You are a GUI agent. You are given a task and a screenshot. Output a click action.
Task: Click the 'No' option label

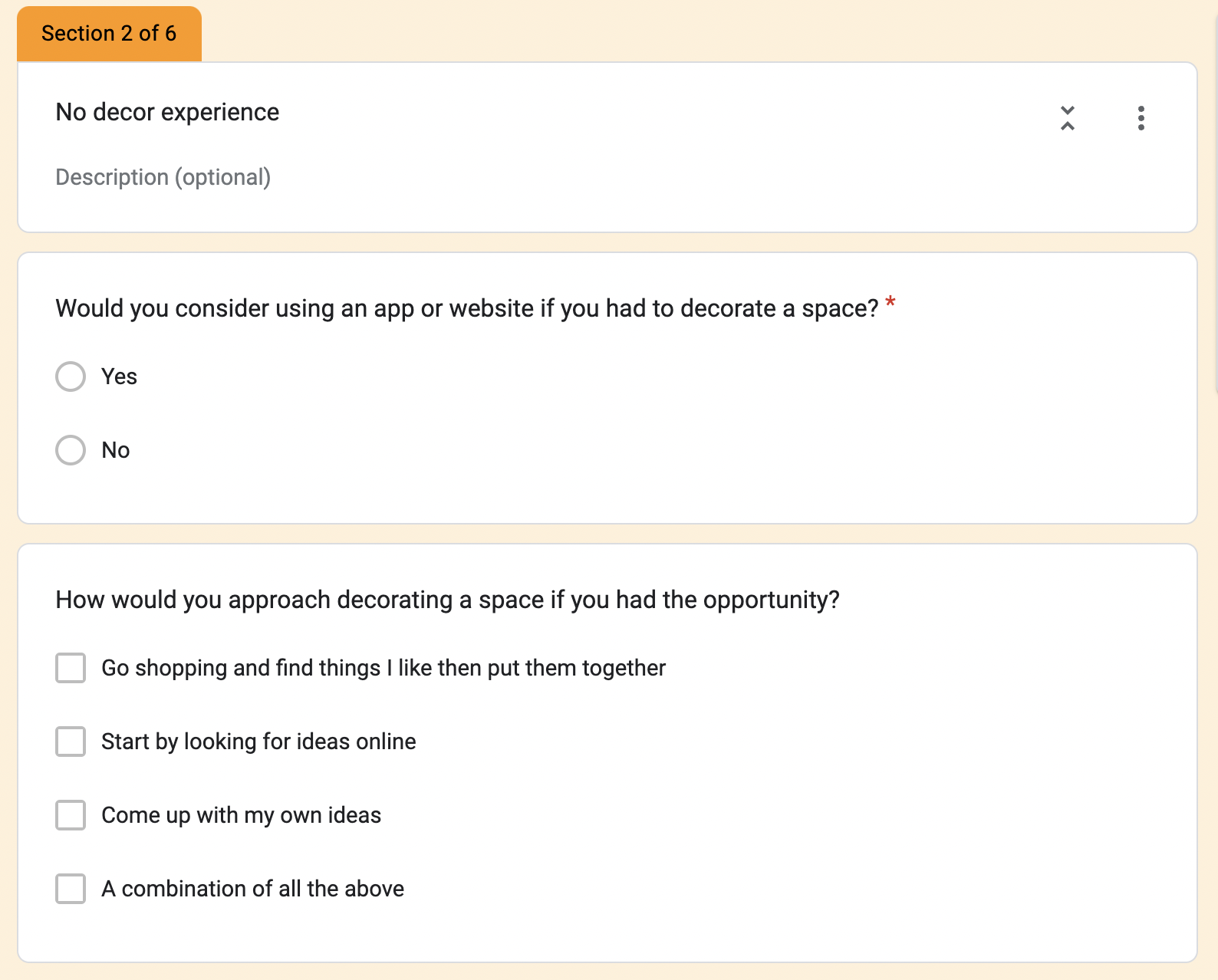tap(116, 450)
